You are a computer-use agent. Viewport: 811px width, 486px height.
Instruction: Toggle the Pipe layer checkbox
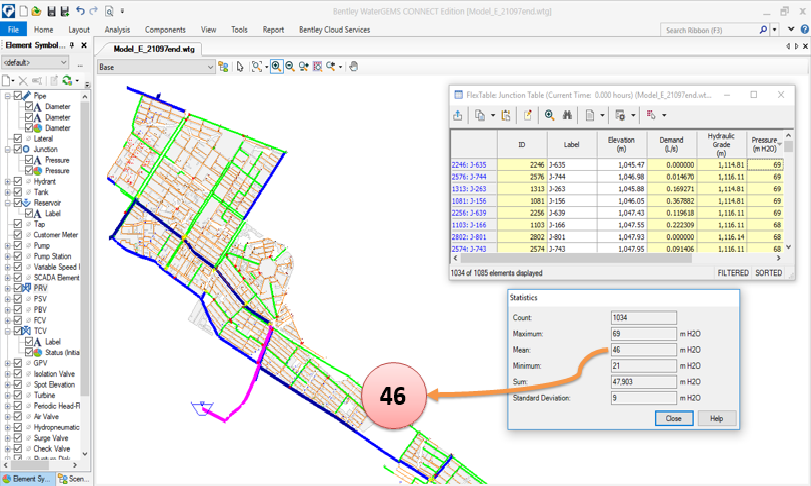18,96
